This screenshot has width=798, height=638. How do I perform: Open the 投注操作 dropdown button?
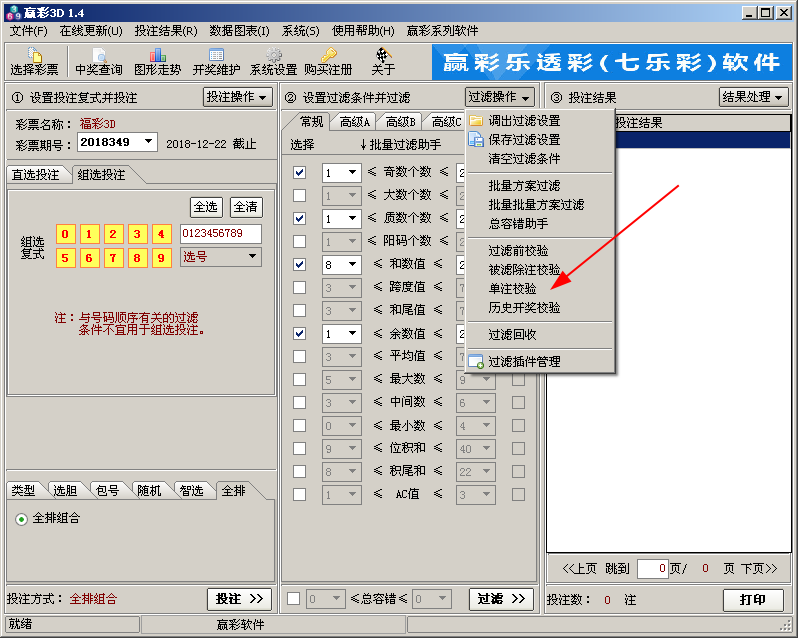[x=238, y=97]
